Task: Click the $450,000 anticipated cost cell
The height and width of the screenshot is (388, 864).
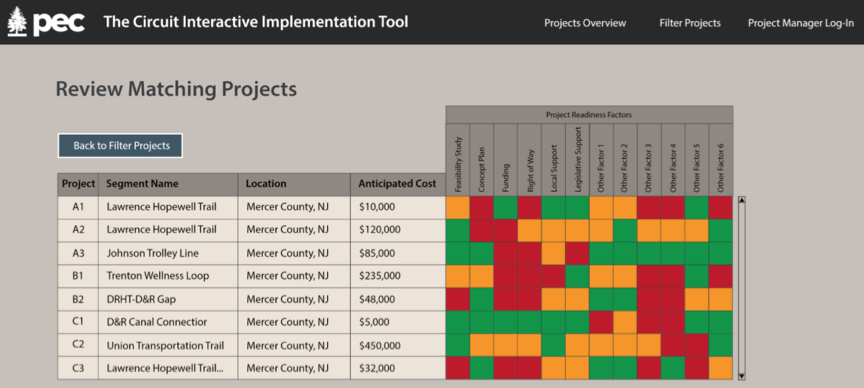Action: point(398,345)
